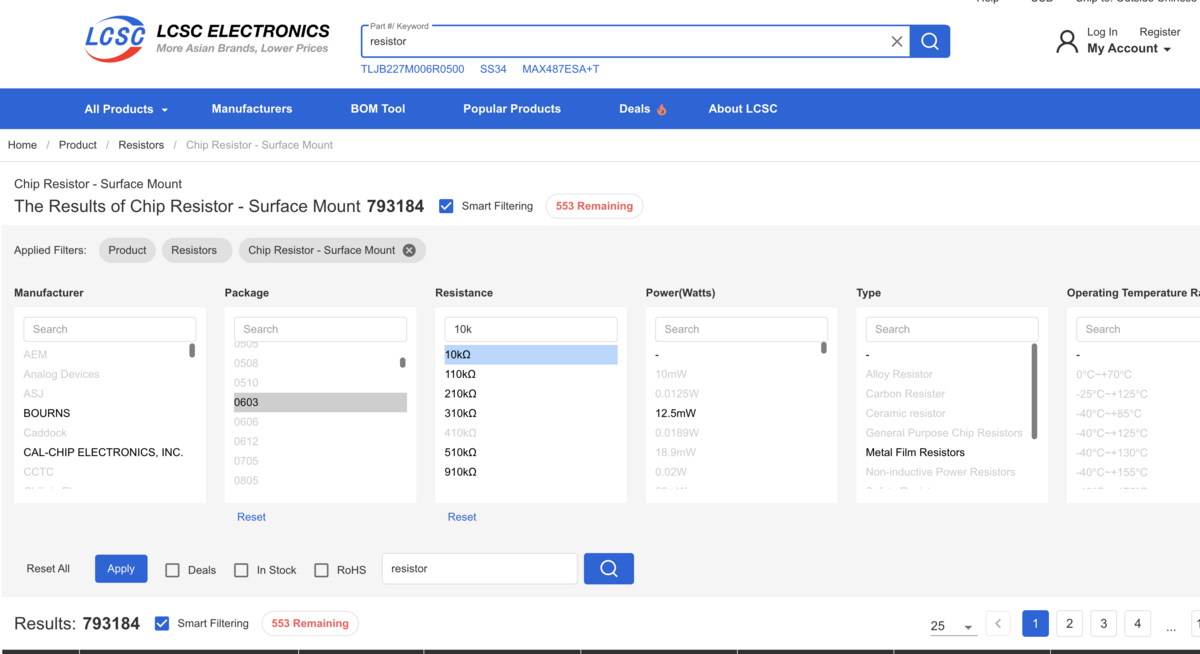Run the top magnifier search button
This screenshot has width=1200, height=654.
click(930, 41)
